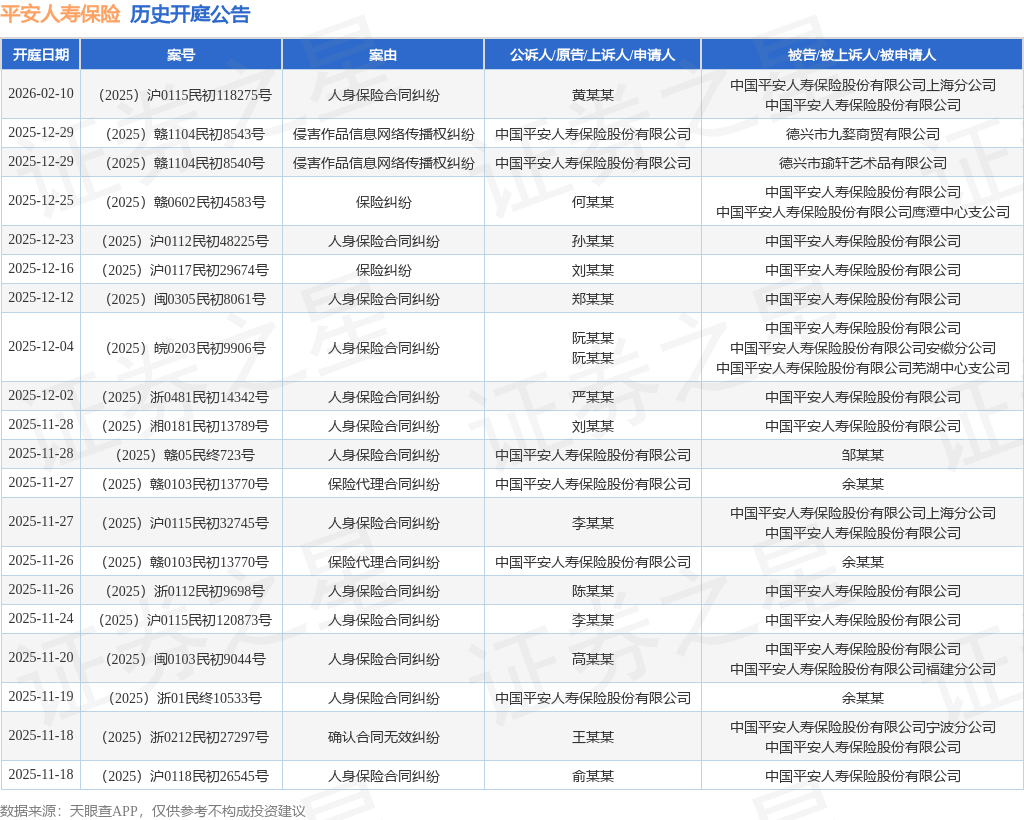1024x820 pixels.
Task: Select date 2026-02-10
Action: tap(40, 93)
